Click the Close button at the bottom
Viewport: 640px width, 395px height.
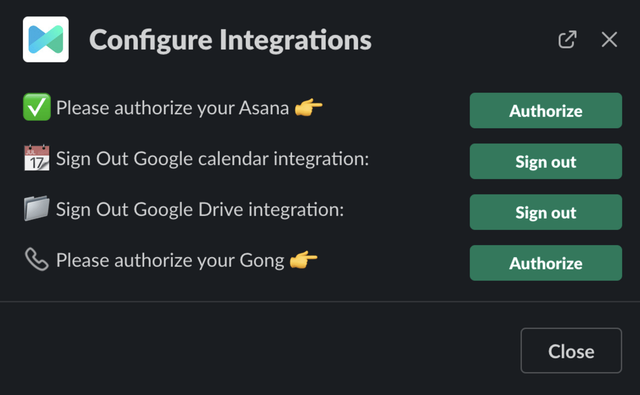click(x=571, y=351)
